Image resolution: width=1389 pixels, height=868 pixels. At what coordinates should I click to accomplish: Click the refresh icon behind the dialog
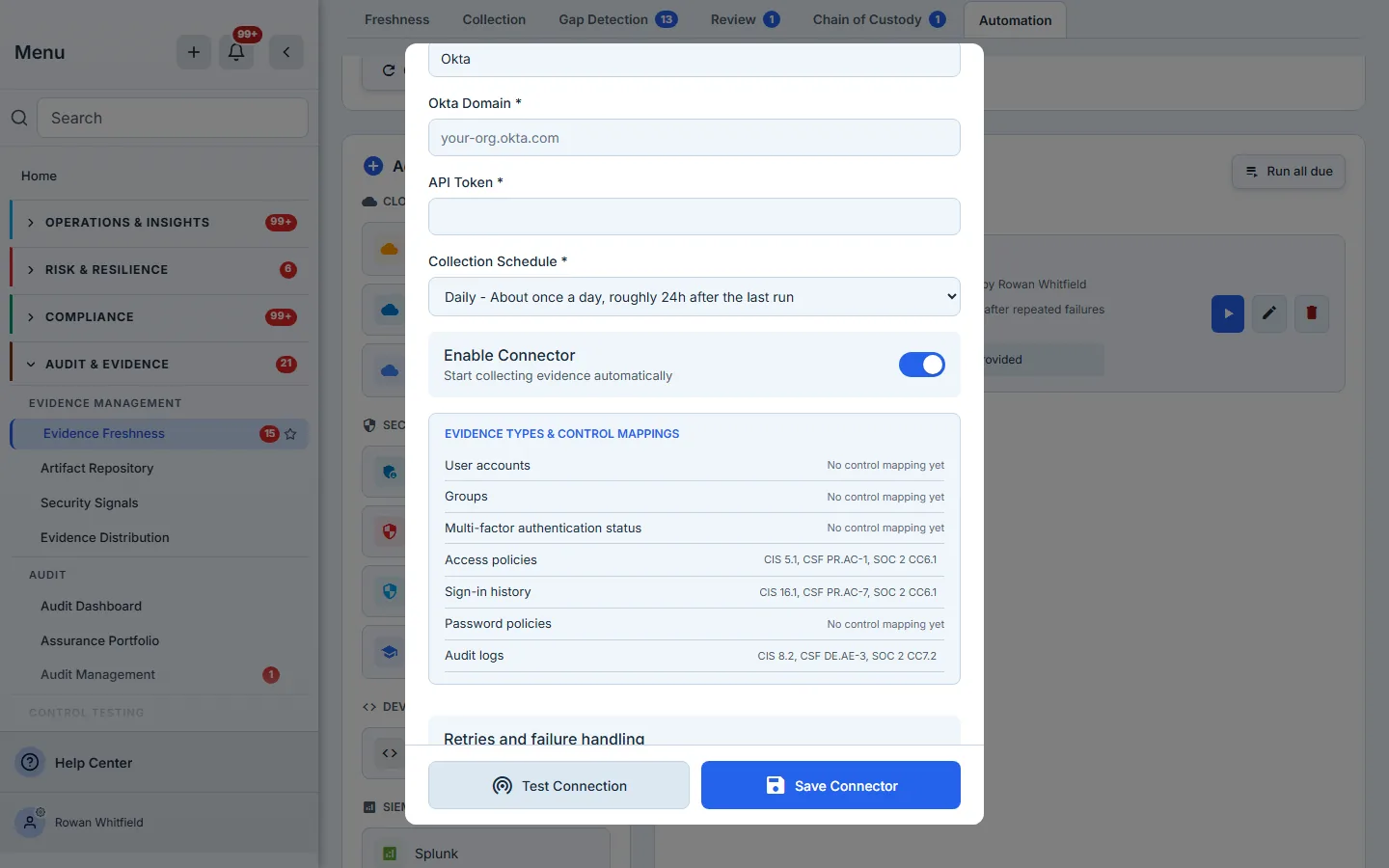[389, 70]
